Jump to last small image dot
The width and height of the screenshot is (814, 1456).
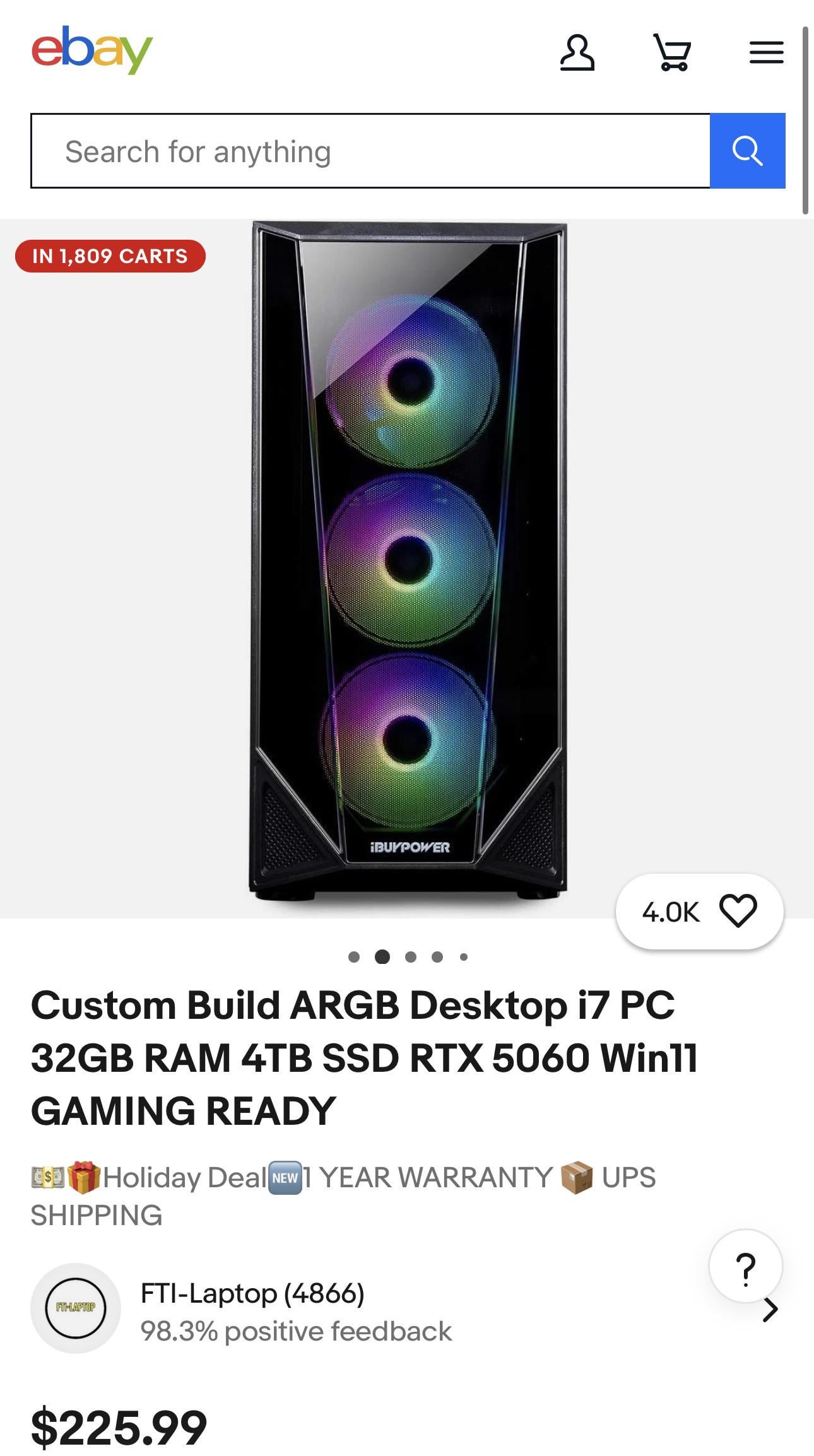(464, 957)
